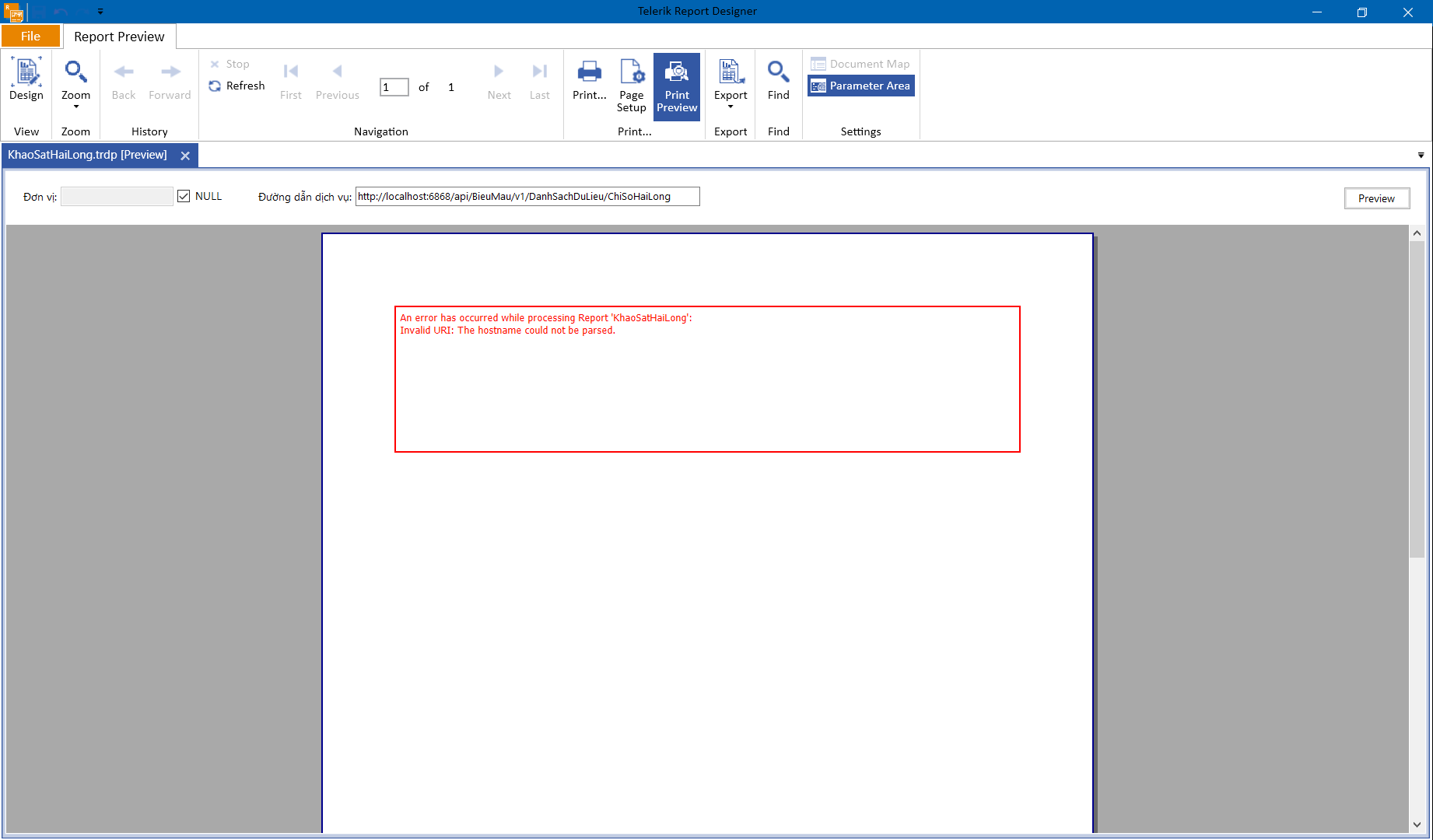Image resolution: width=1433 pixels, height=840 pixels.
Task: Click the error message text in report
Action: [545, 324]
